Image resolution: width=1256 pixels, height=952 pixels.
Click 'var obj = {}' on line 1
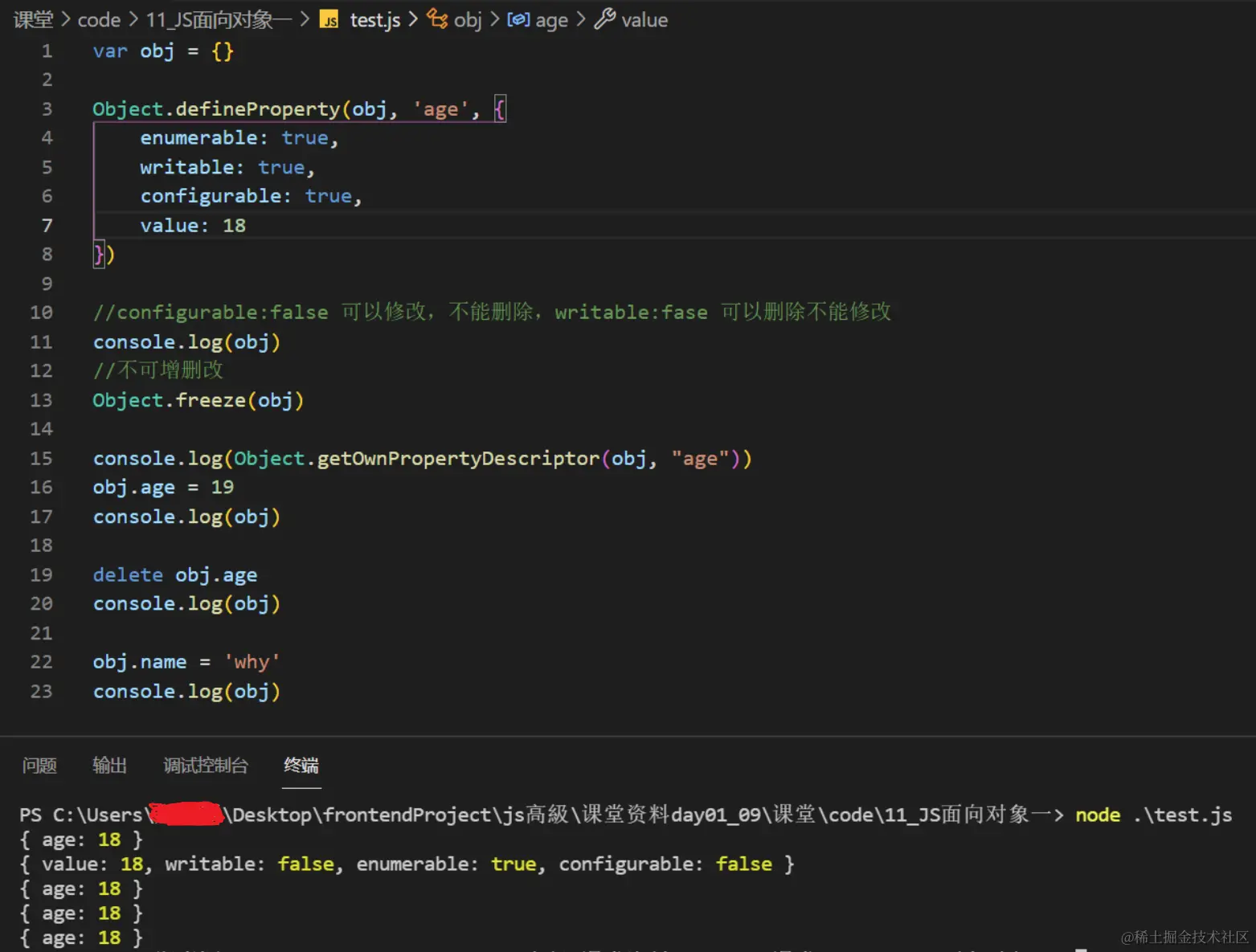(163, 51)
